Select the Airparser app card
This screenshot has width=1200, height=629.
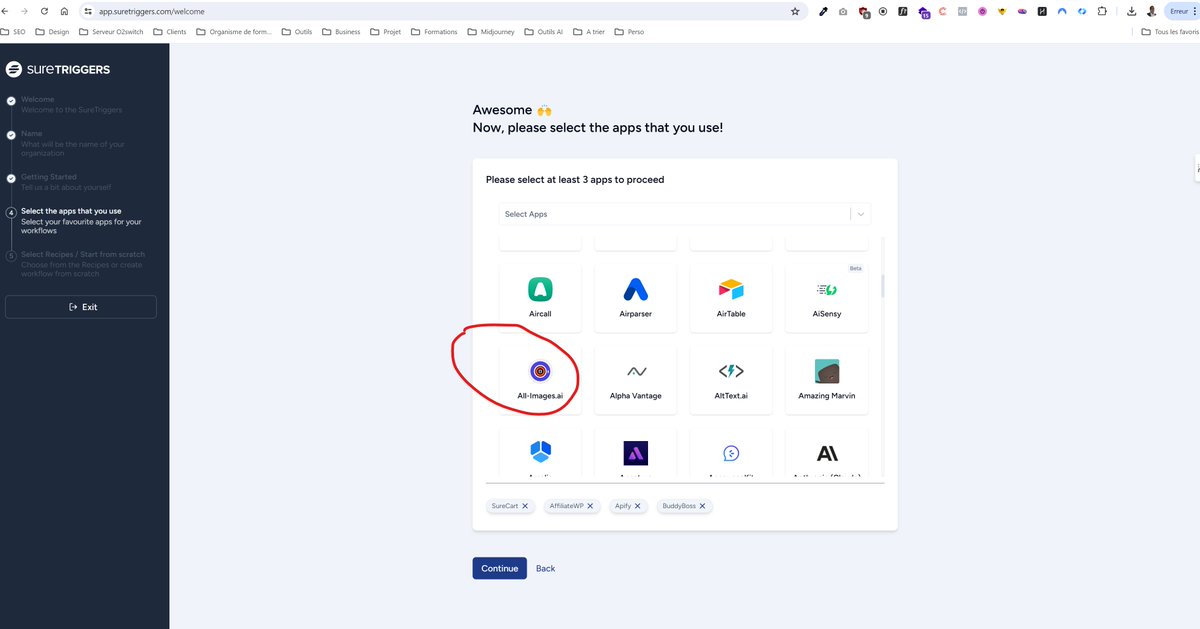click(x=635, y=297)
